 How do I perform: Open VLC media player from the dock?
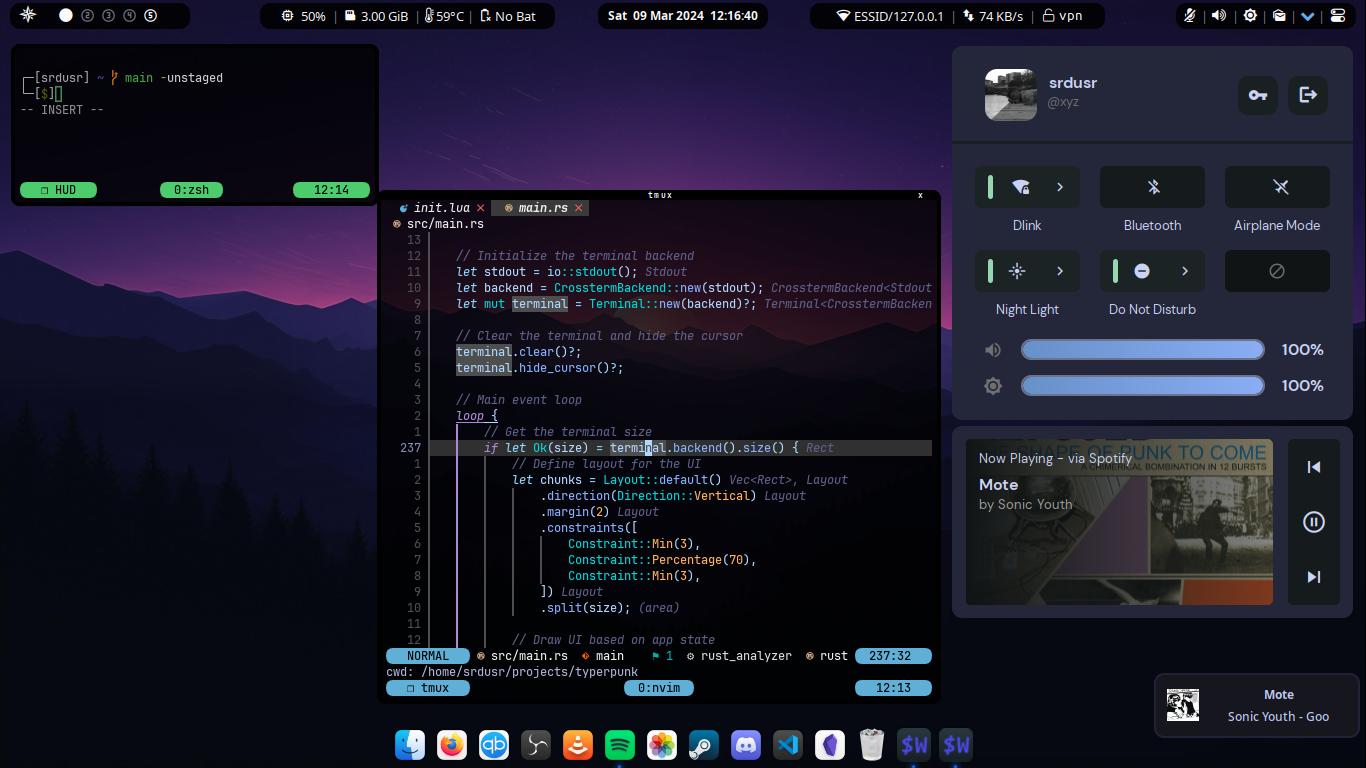(x=578, y=745)
